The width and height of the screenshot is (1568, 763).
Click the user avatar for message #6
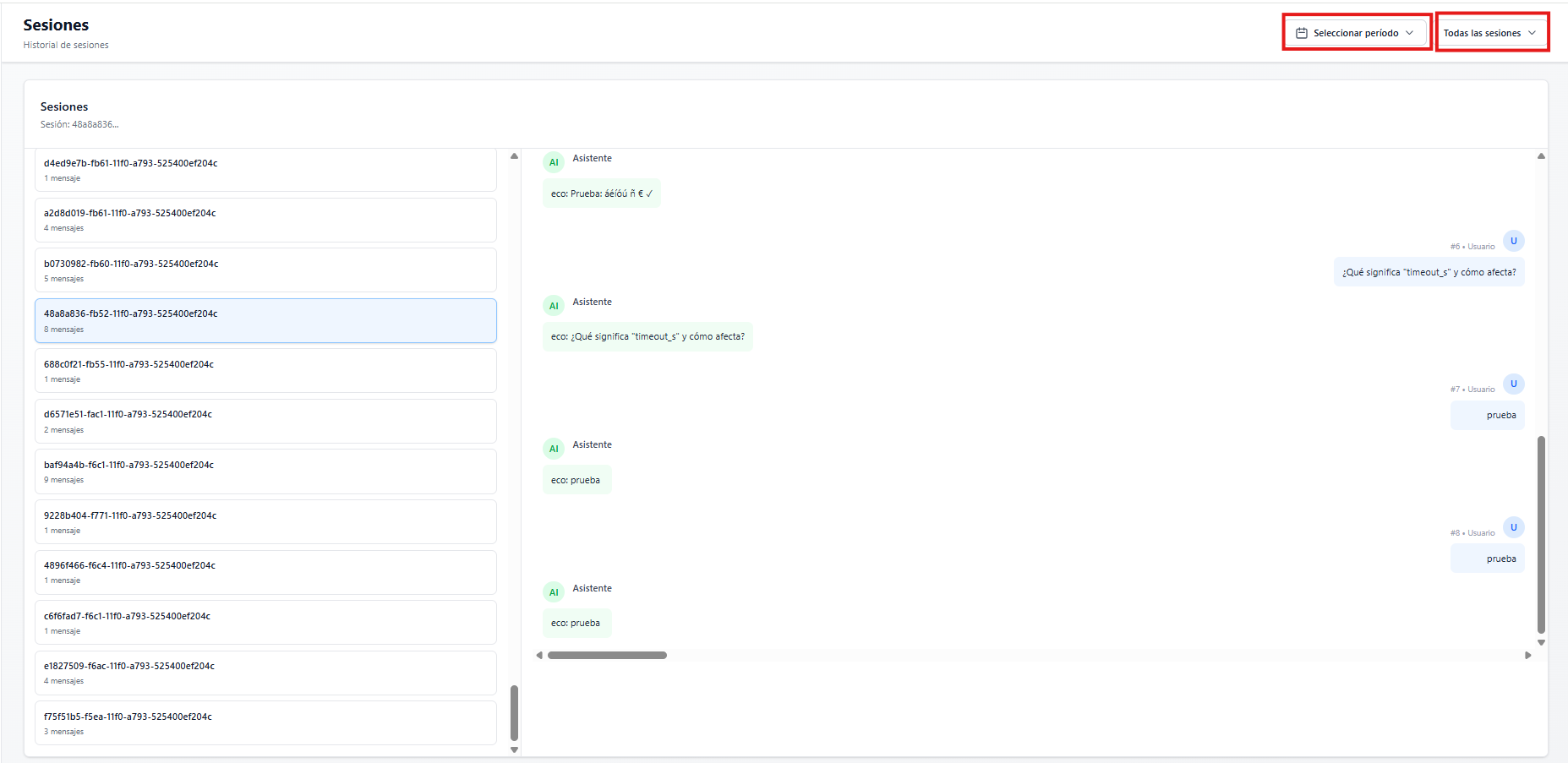pyautogui.click(x=1513, y=241)
